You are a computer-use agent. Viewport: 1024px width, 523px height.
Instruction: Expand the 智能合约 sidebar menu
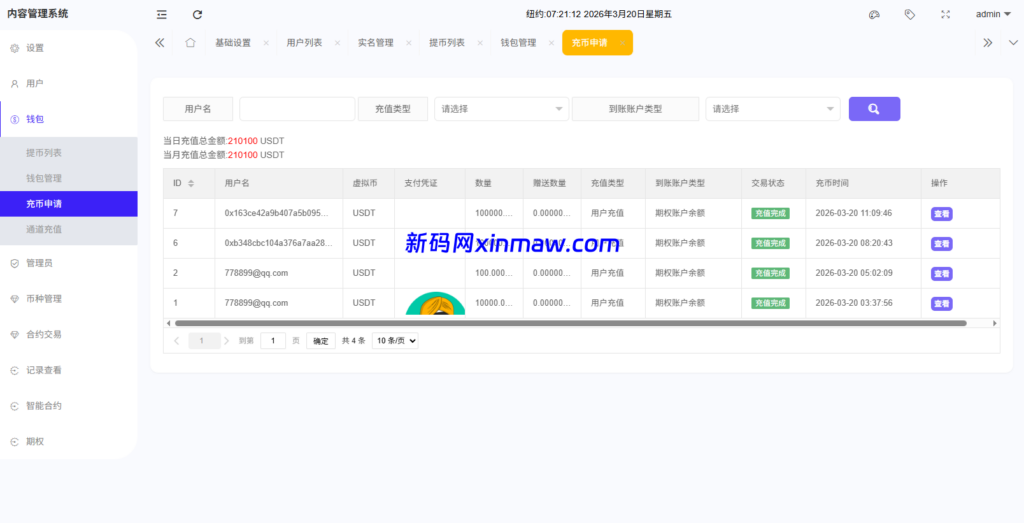(x=69, y=405)
